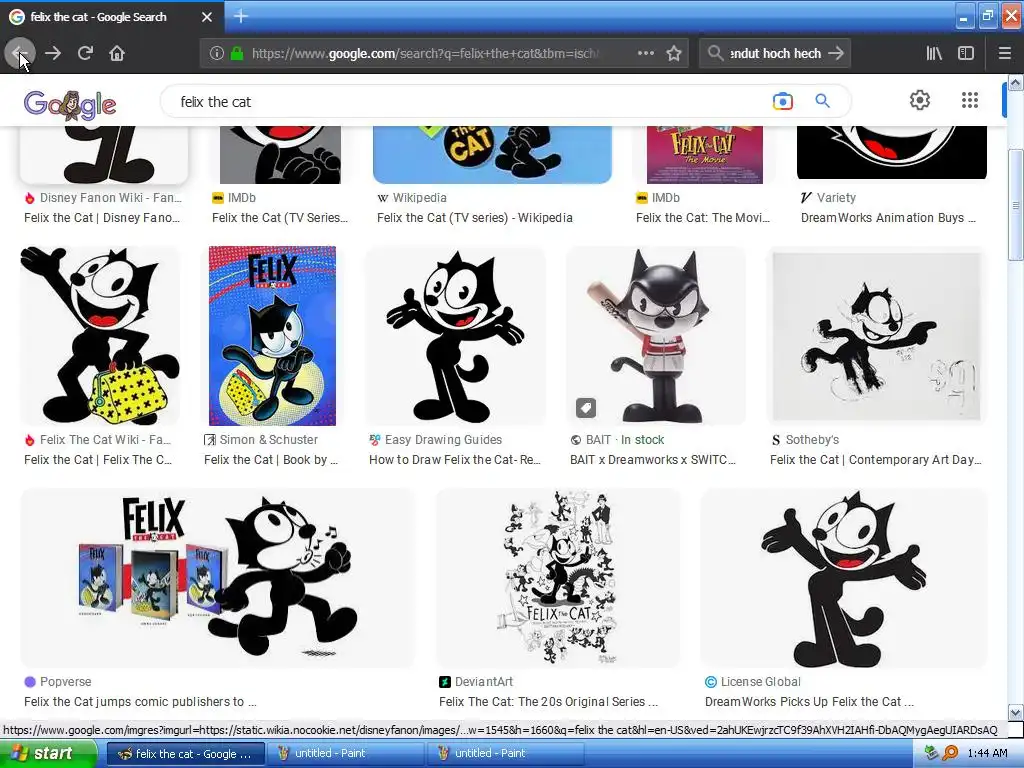Image resolution: width=1024 pixels, height=768 pixels.
Task: Open Google quick settings gear
Action: 920,100
